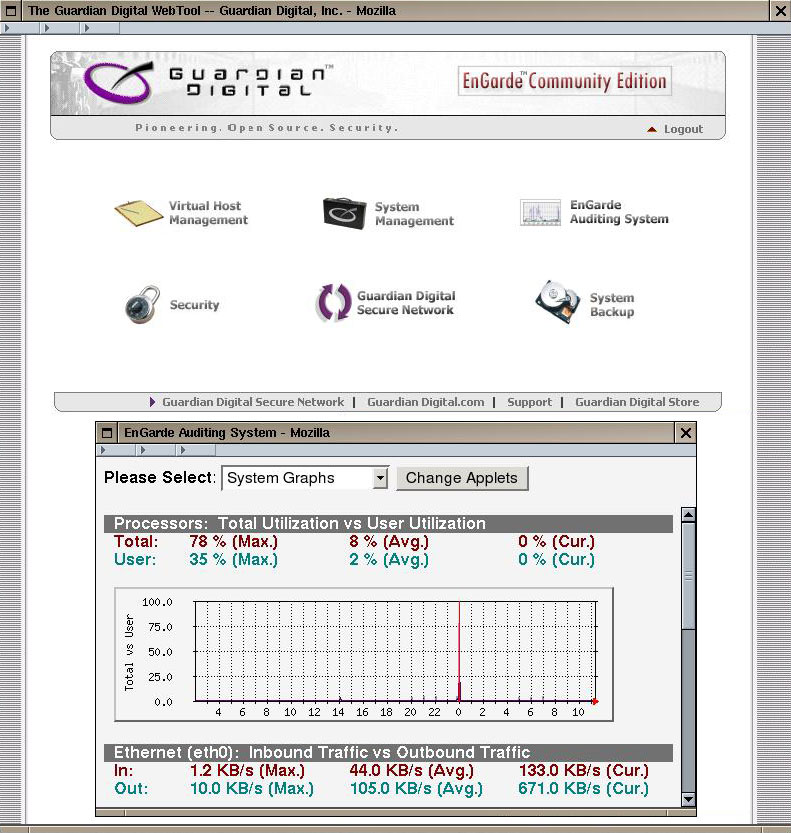Open the EnGarde Auditing System graph icon

(x=540, y=213)
